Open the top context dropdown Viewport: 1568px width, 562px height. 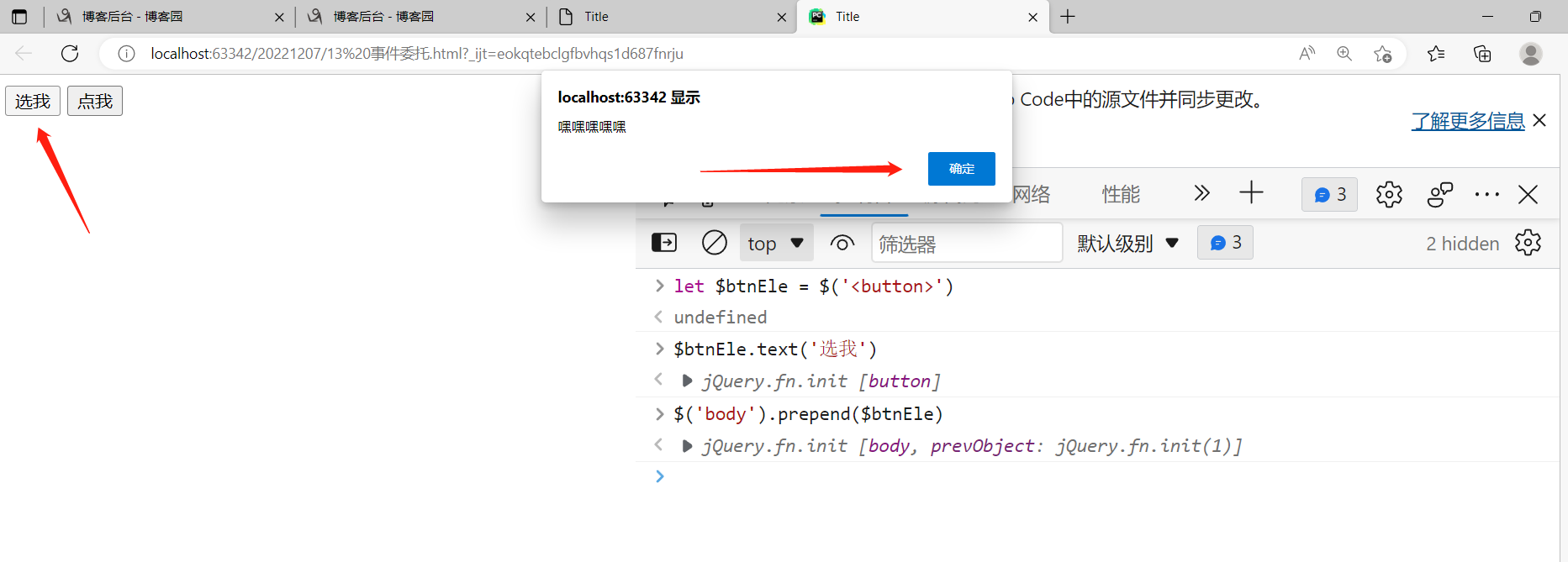(x=776, y=244)
